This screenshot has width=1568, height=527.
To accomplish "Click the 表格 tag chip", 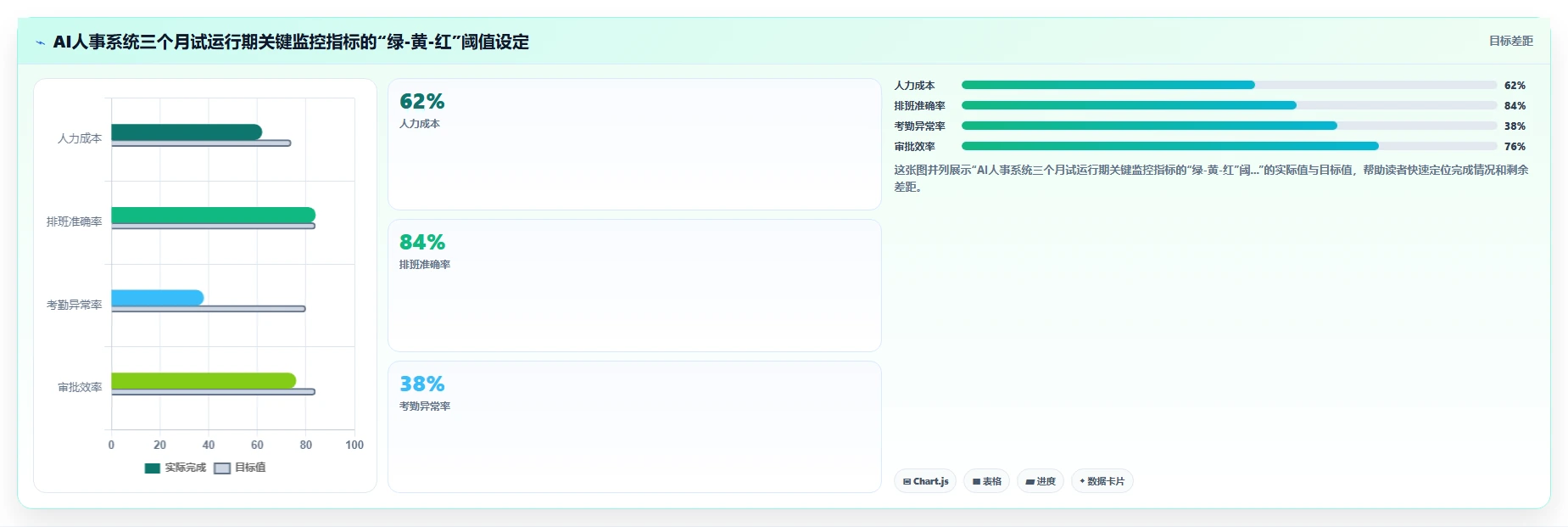I will (986, 481).
